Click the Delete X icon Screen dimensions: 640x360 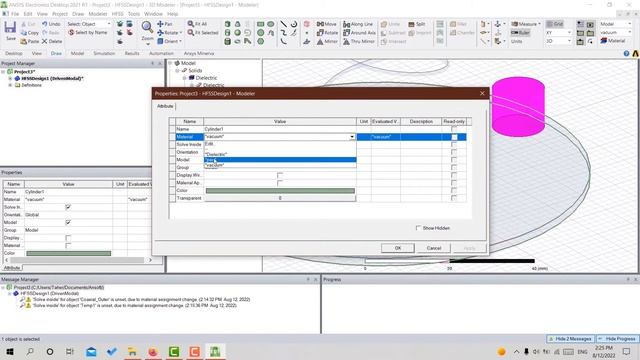click(44, 41)
